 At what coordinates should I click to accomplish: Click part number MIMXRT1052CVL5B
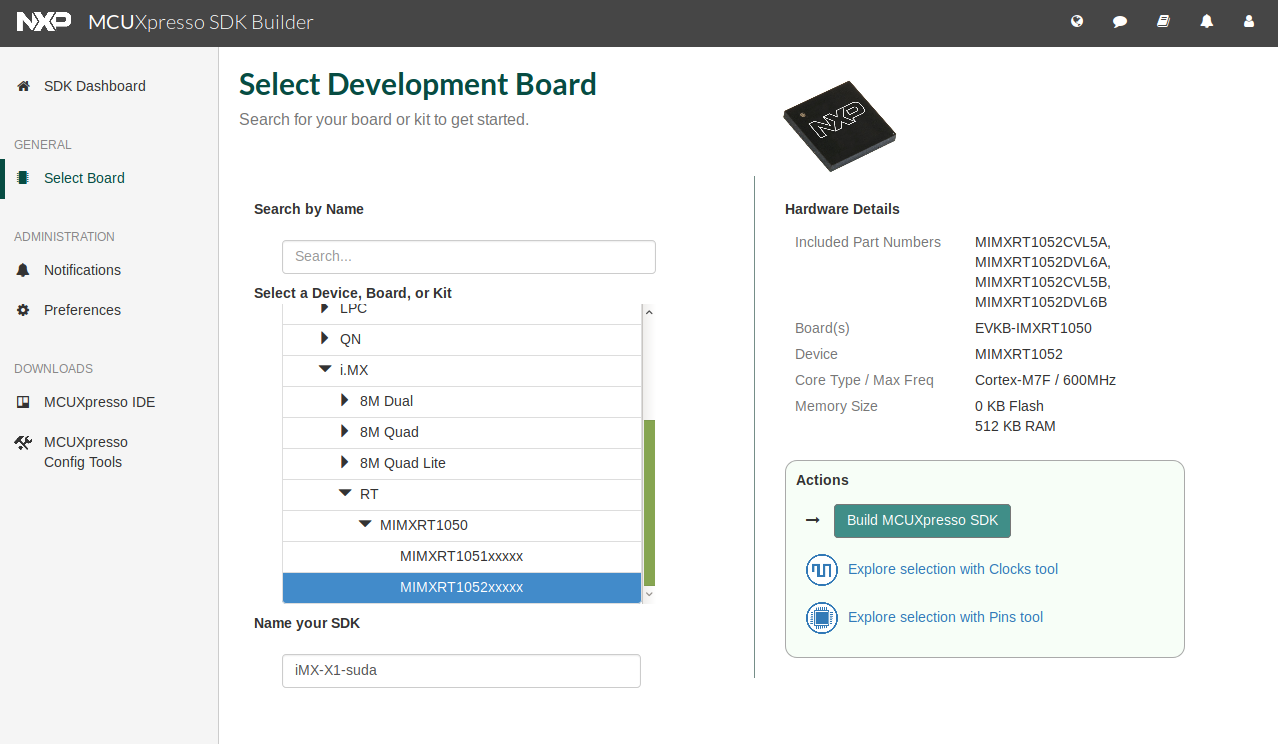pyautogui.click(x=1043, y=282)
